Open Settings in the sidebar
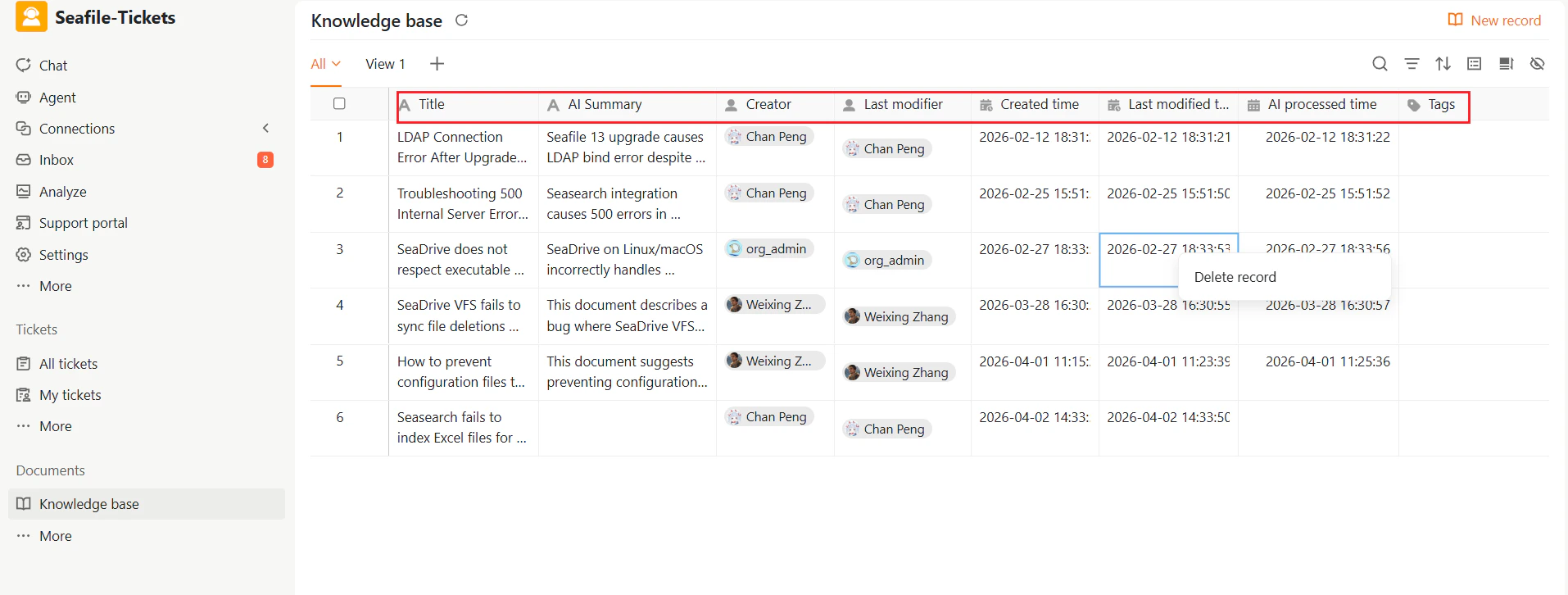Screen dimensions: 1568x595 63,255
